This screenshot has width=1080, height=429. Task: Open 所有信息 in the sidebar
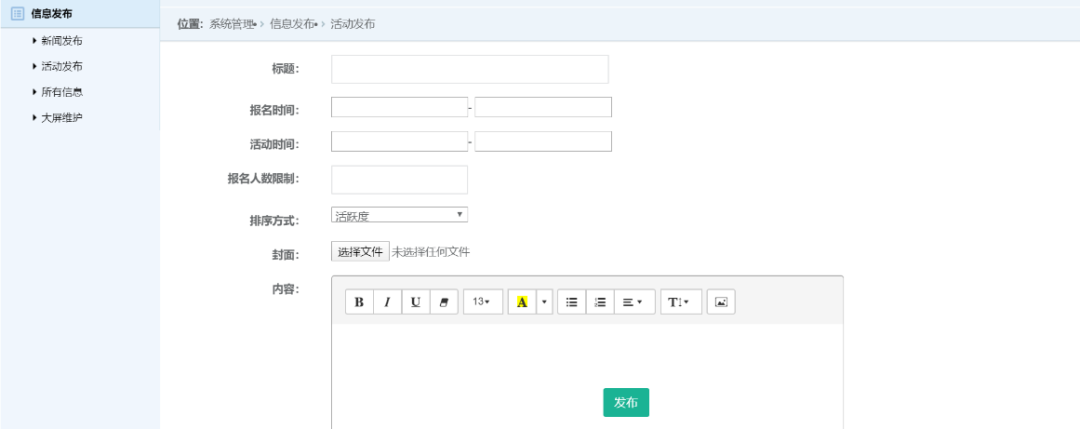tap(62, 92)
